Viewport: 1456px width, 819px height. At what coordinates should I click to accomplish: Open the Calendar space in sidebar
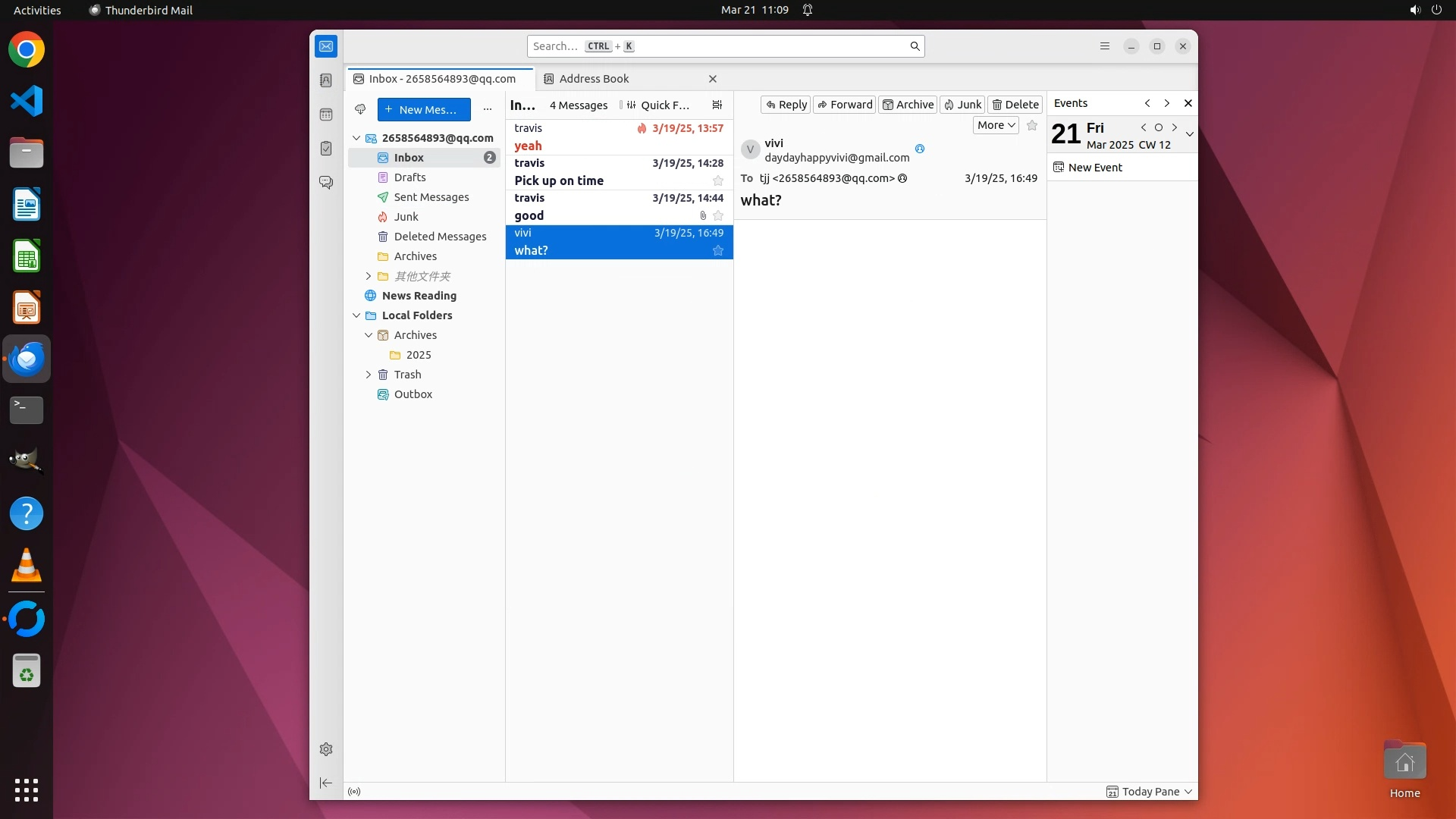click(326, 115)
